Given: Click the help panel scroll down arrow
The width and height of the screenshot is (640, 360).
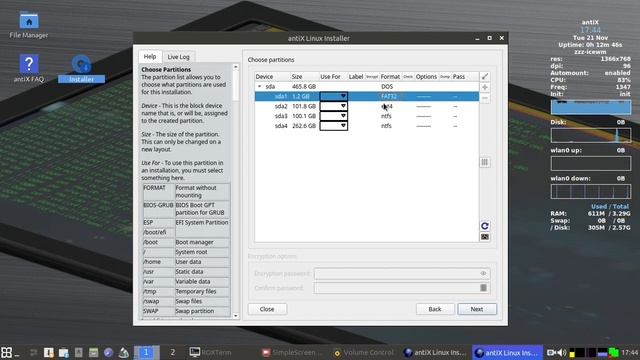Looking at the screenshot, I should point(236,316).
